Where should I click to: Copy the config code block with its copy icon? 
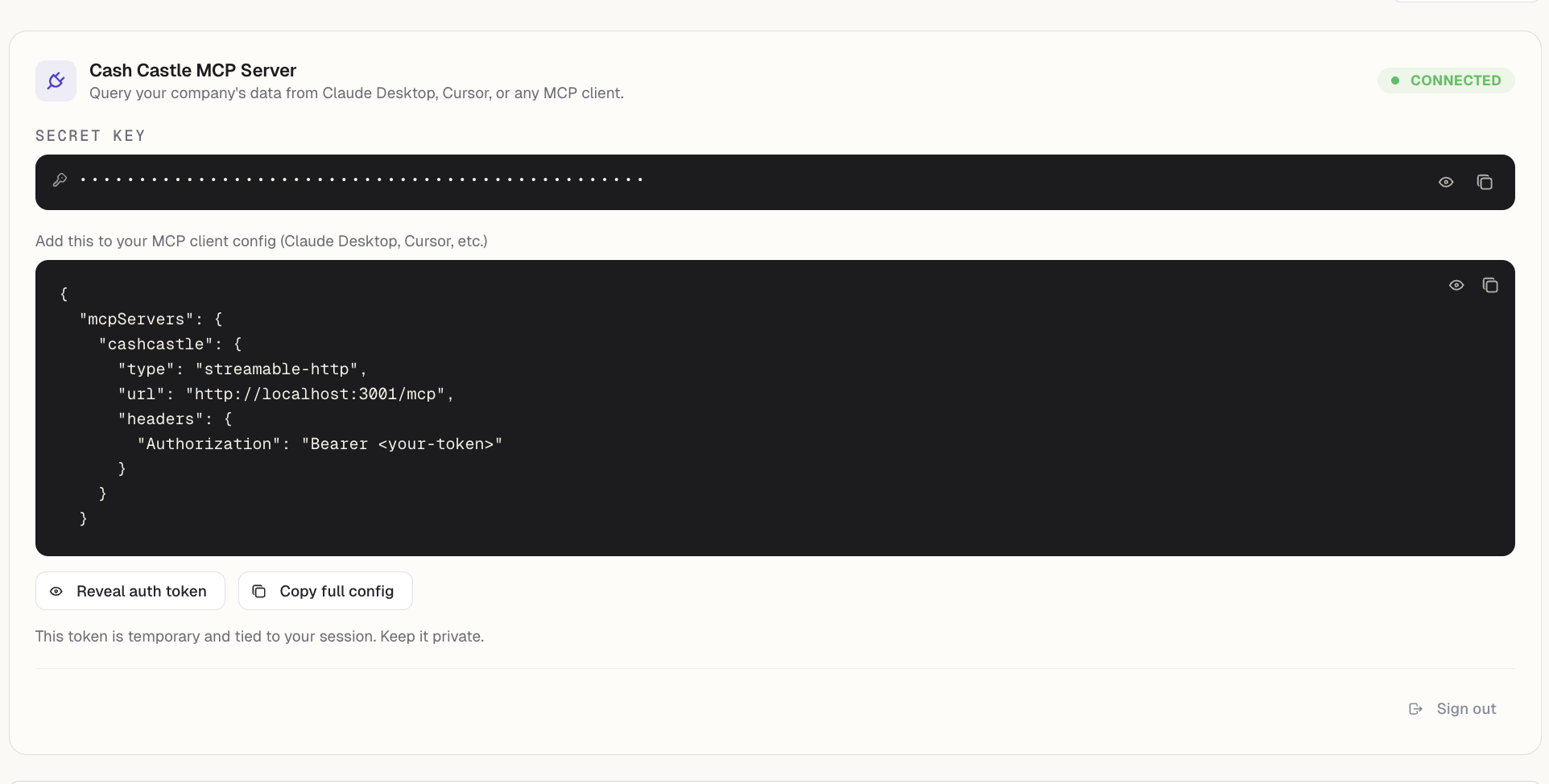1490,286
